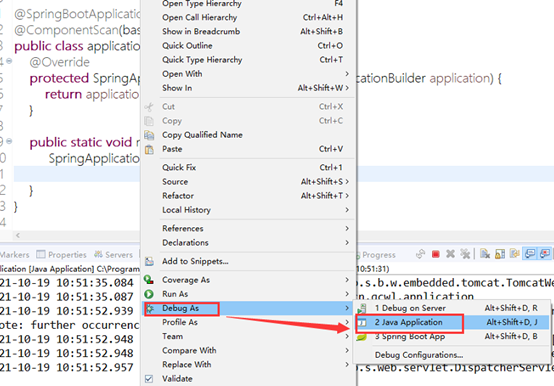Switch to the Progress tab
This screenshot has width=554, height=386.
pyautogui.click(x=376, y=255)
